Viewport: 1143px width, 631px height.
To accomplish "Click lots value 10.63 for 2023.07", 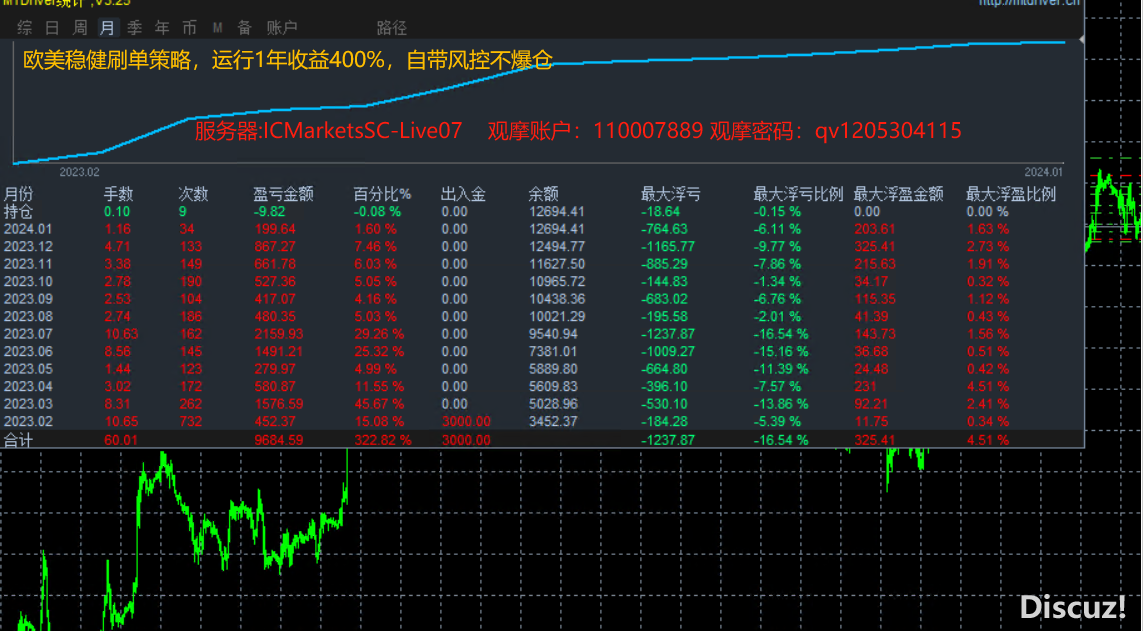I will 121,334.
